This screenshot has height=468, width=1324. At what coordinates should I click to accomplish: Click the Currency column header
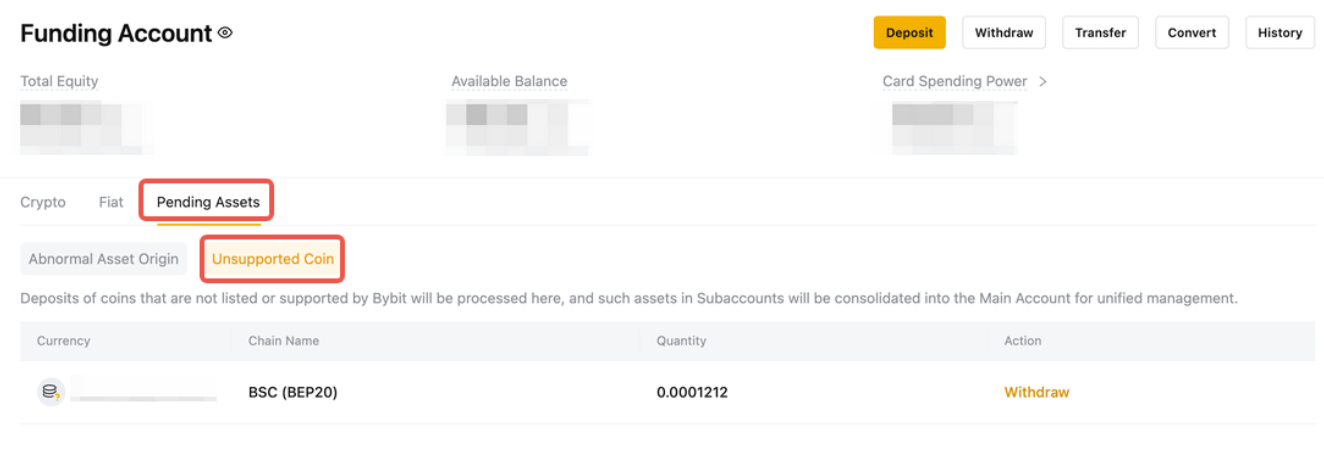pos(63,341)
